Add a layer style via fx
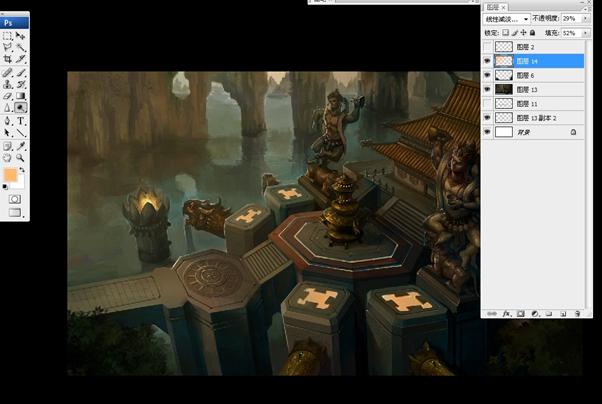The width and height of the screenshot is (602, 404). [506, 314]
